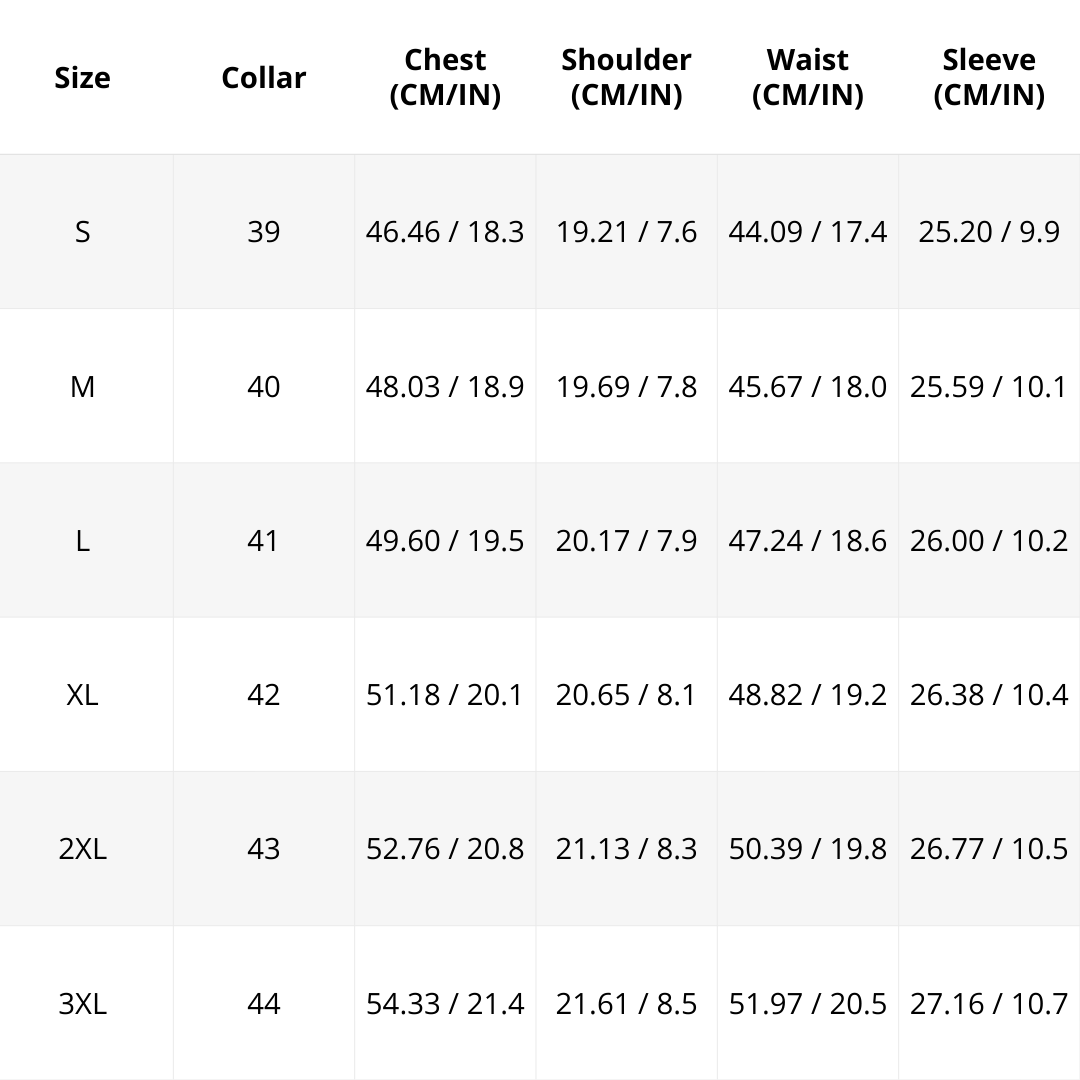Click collar value 44
This screenshot has height=1080, width=1080.
[263, 1004]
